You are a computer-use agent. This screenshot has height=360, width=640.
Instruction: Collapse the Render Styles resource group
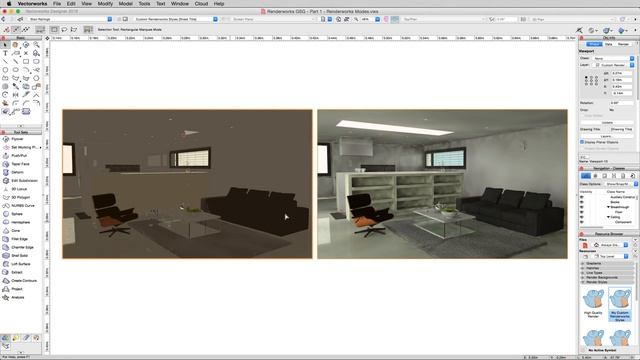(x=582, y=282)
